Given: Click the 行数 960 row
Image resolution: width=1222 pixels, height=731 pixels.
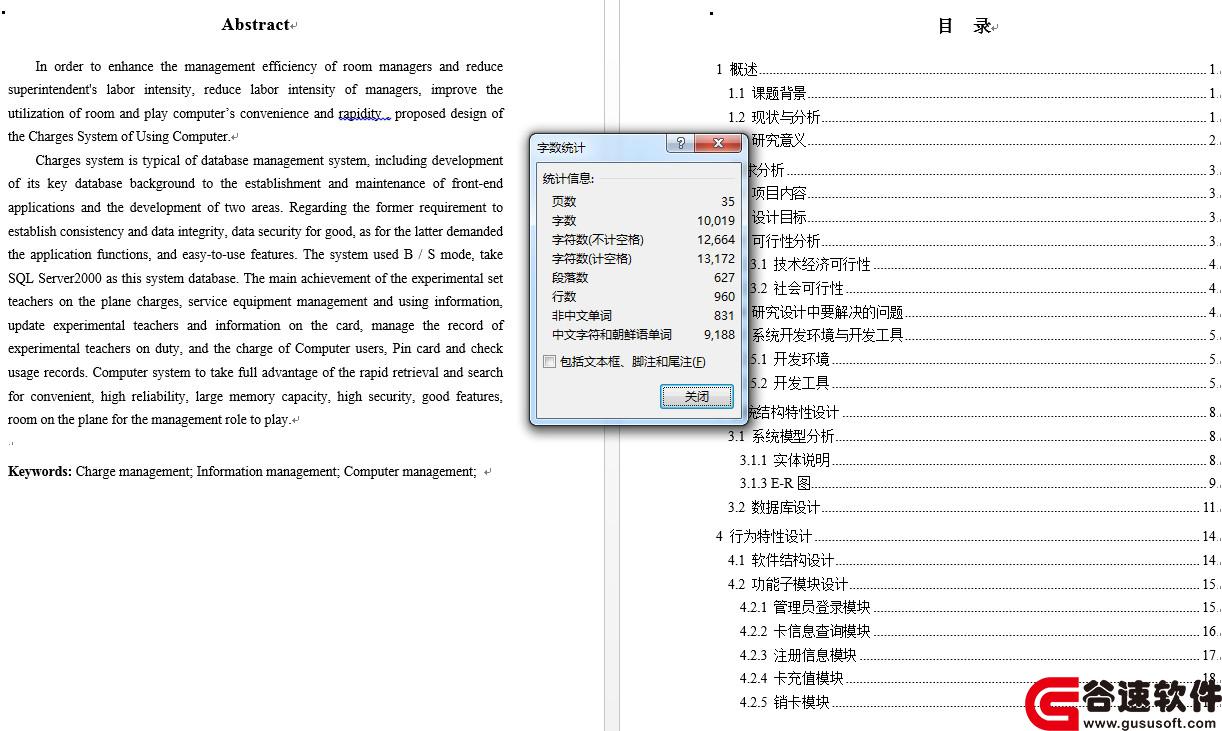Looking at the screenshot, I should click(643, 296).
